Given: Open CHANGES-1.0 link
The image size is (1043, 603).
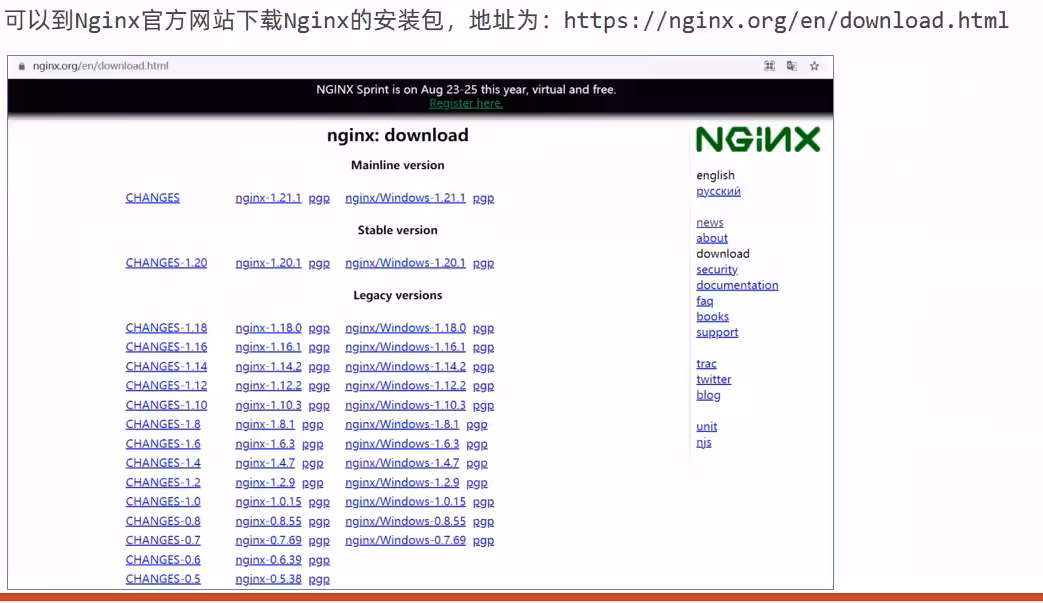Looking at the screenshot, I should coord(163,501).
